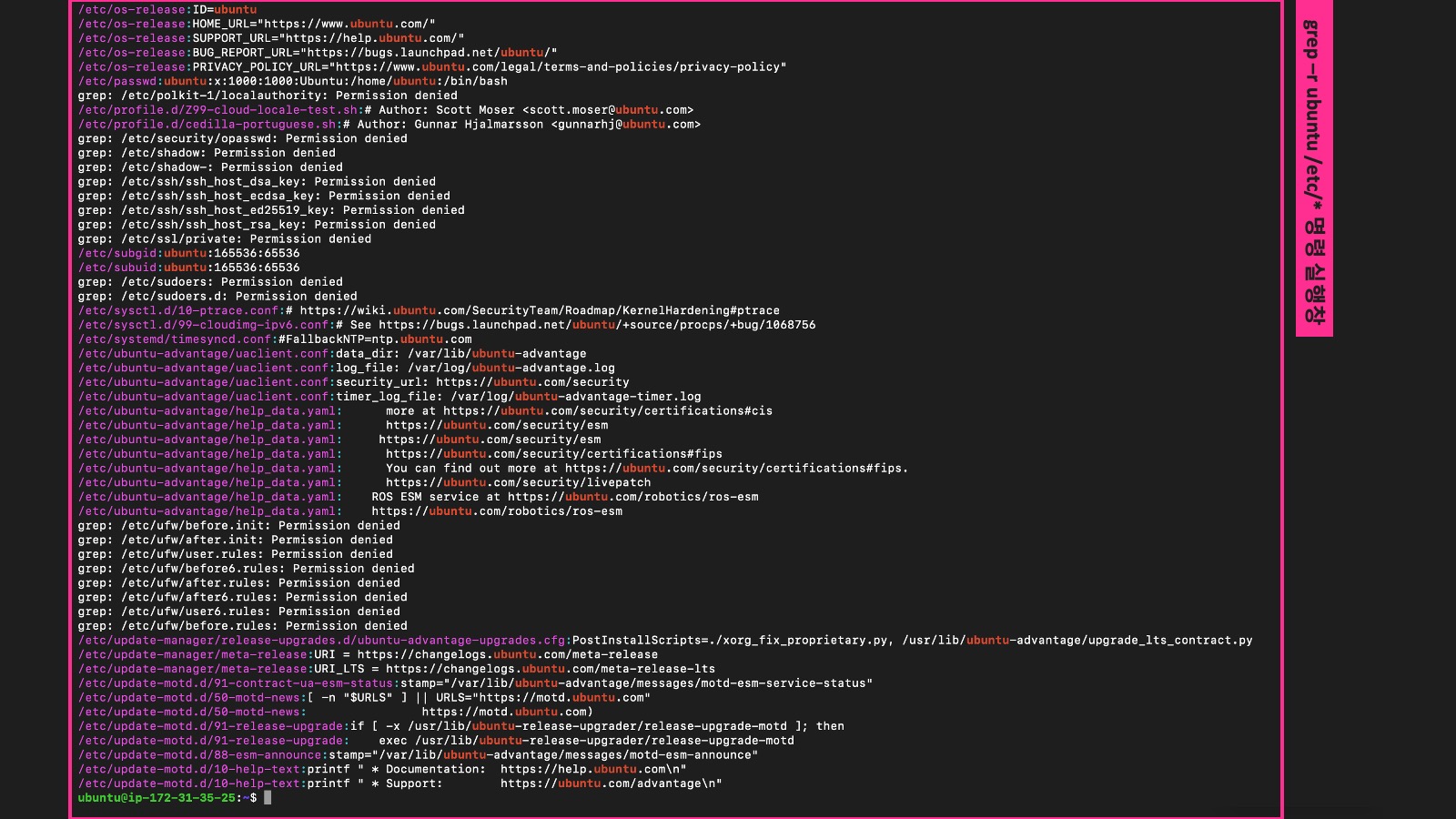Click the /etc/ufw/before6.rules permission denied line
1456x819 pixels.
(x=247, y=569)
